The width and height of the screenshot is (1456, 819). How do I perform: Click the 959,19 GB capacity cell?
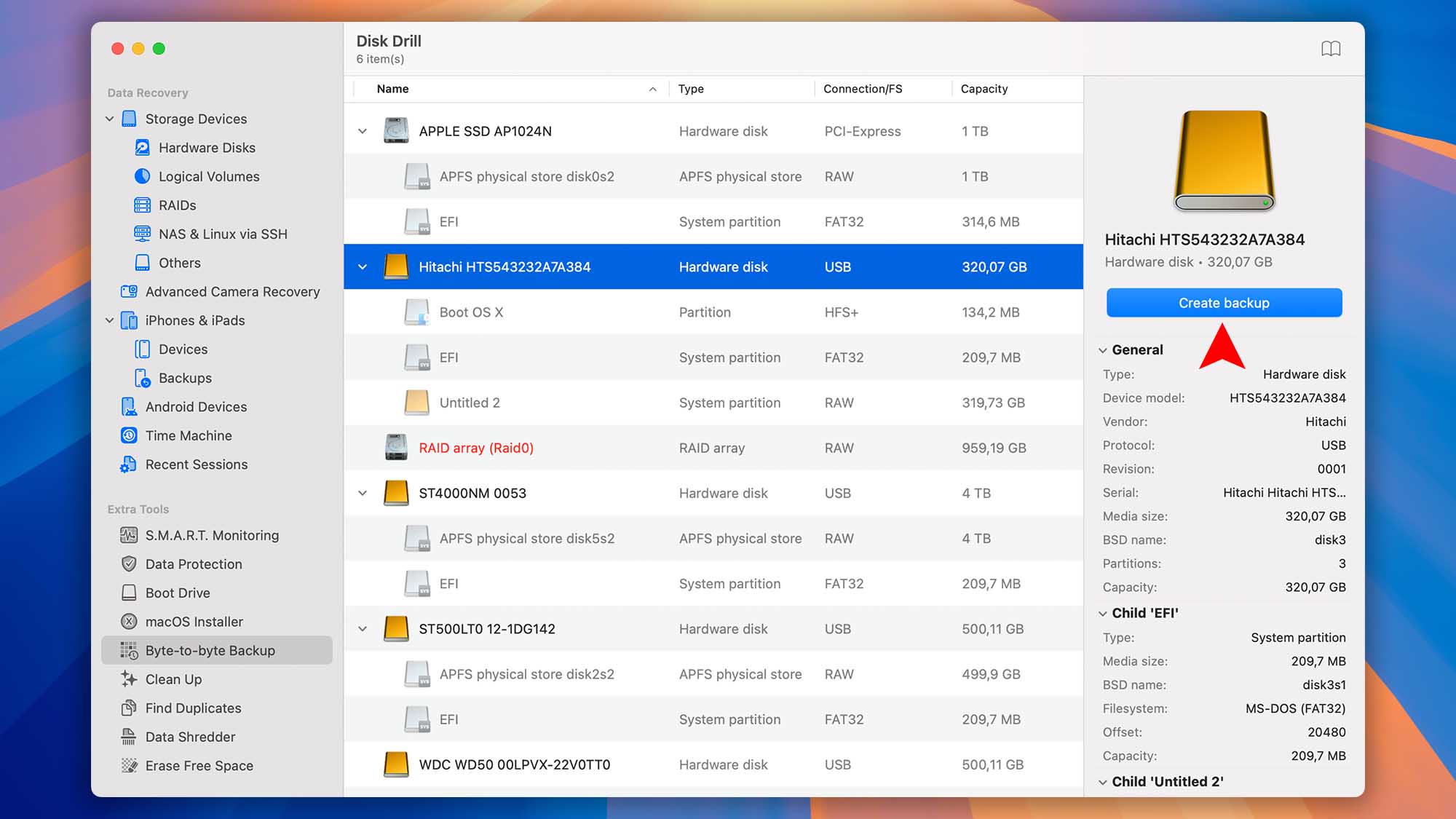coord(994,448)
